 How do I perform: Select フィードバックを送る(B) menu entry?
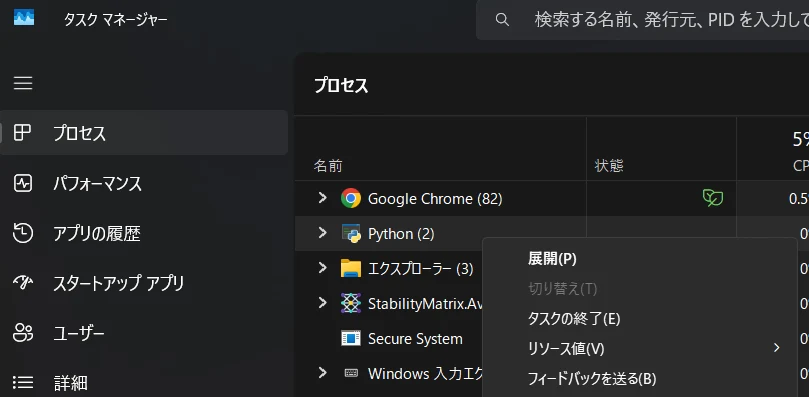592,379
